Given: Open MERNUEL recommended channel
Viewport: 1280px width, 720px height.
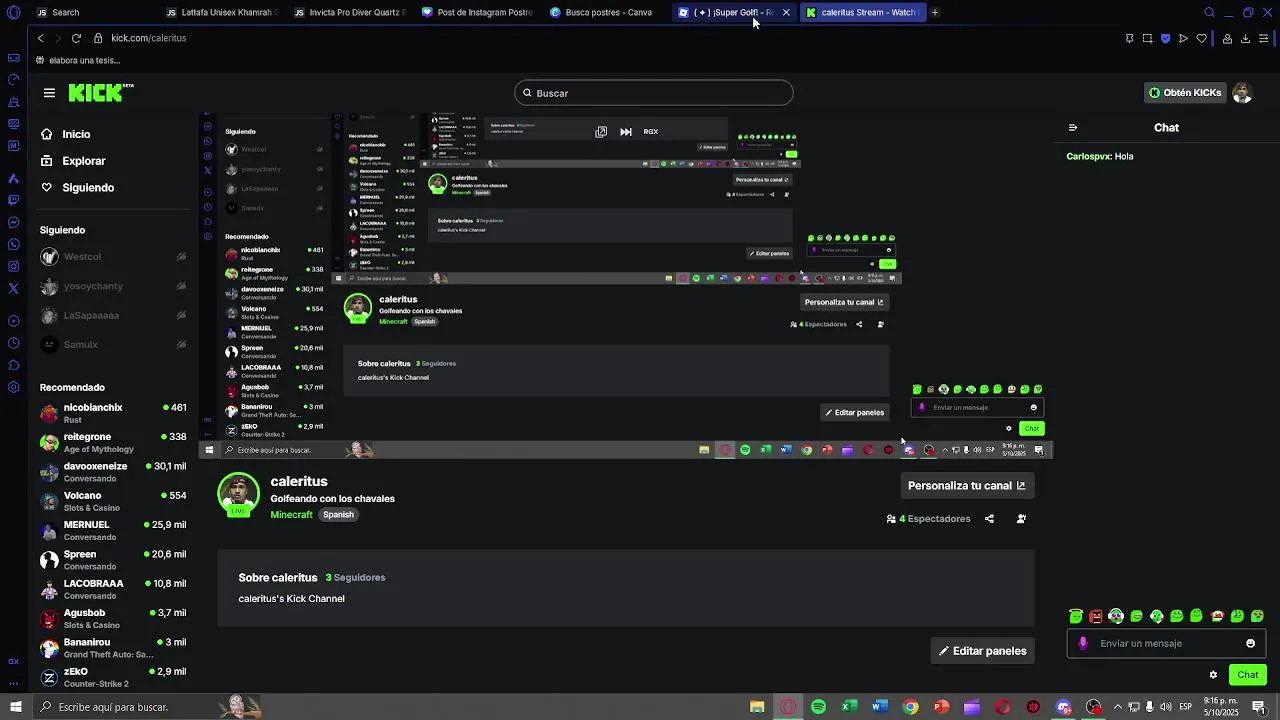Looking at the screenshot, I should pyautogui.click(x=113, y=531).
